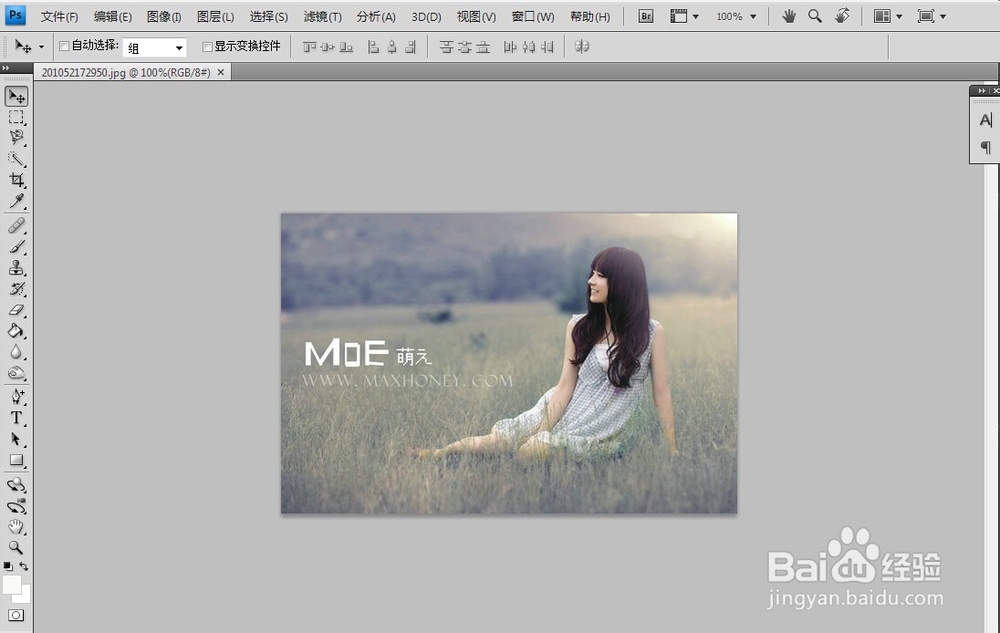
Task: Click the Align Top Edges button
Action: point(309,47)
